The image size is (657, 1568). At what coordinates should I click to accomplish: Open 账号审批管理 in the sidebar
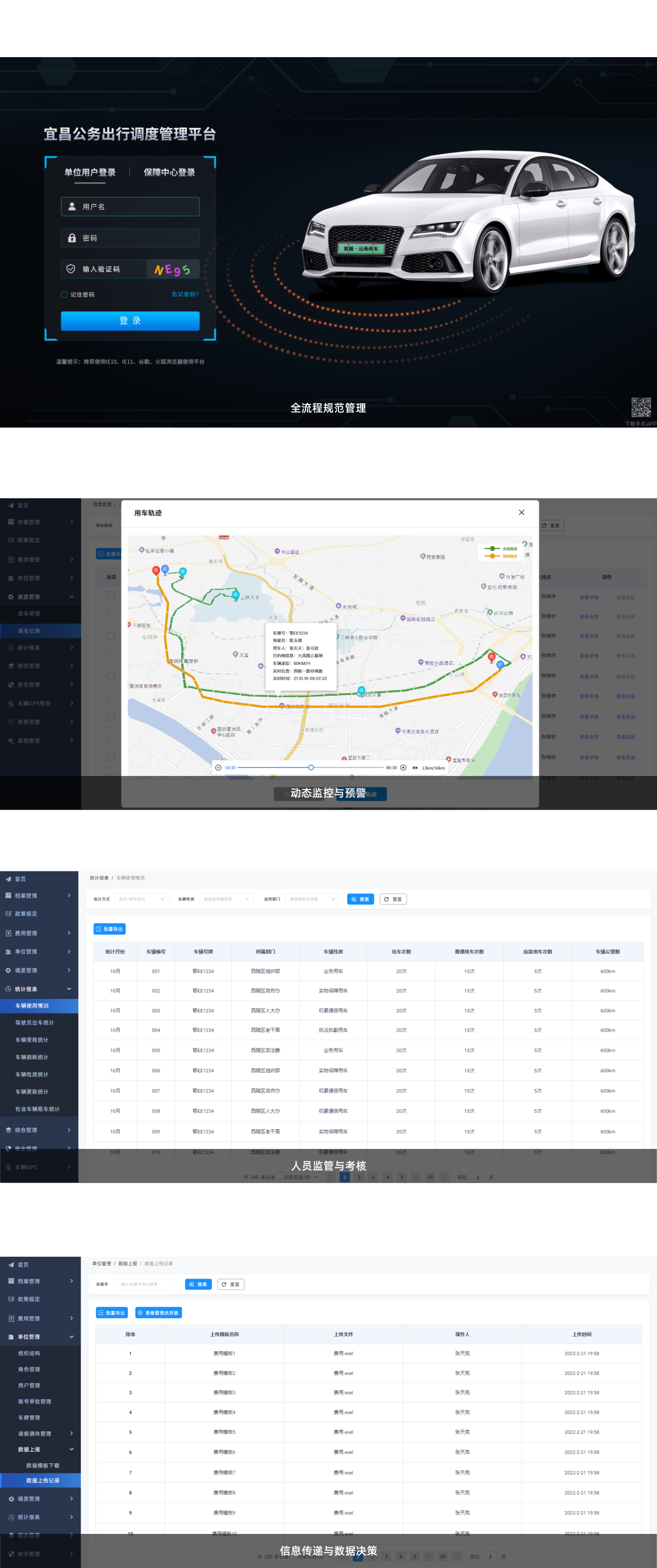35,1401
